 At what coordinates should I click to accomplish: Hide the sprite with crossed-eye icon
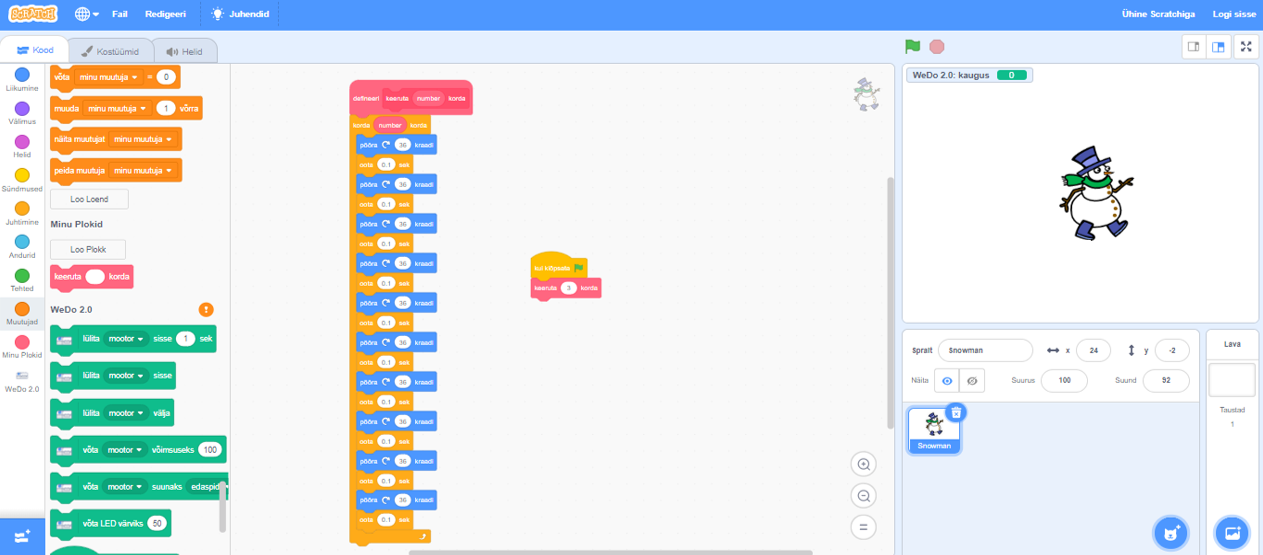tap(971, 381)
